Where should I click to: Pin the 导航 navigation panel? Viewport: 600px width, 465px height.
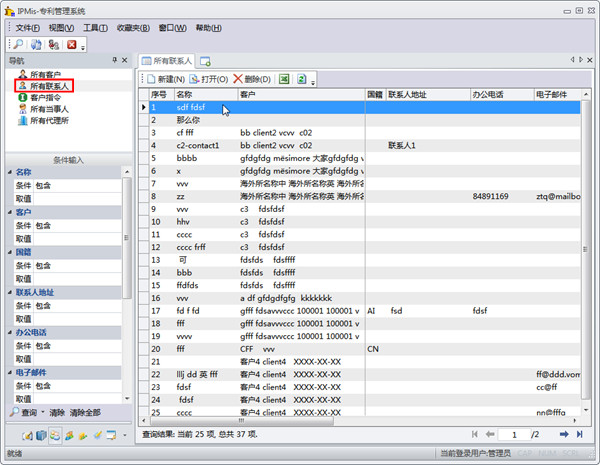tap(114, 60)
